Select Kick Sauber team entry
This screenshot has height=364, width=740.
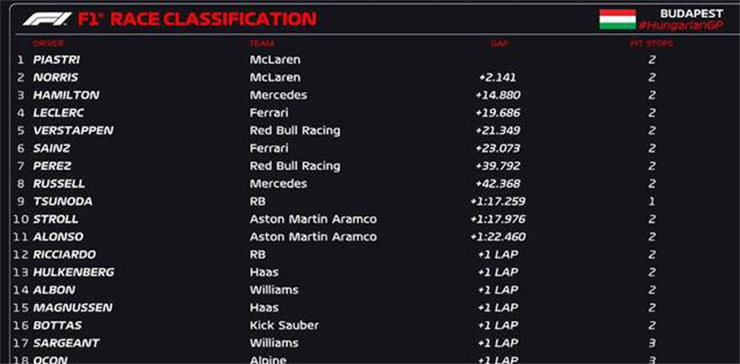284,326
